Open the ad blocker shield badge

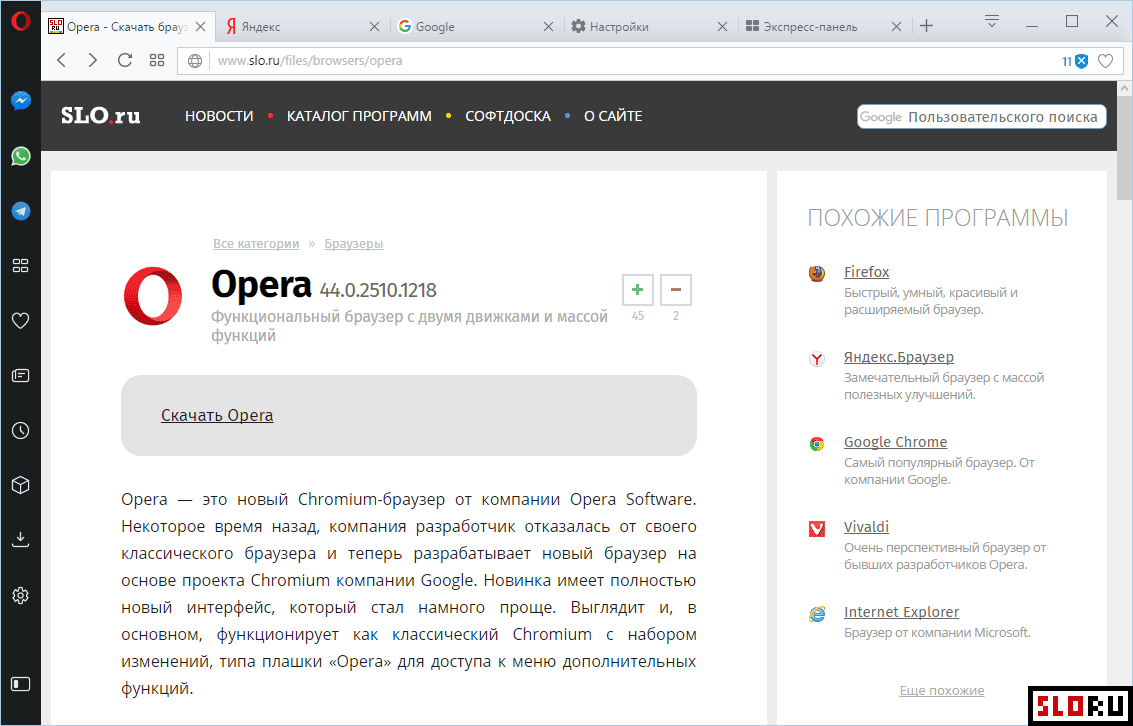tap(1075, 61)
